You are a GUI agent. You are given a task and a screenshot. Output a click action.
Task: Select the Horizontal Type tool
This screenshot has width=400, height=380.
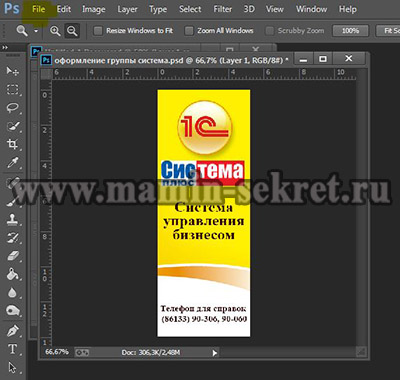point(13,349)
